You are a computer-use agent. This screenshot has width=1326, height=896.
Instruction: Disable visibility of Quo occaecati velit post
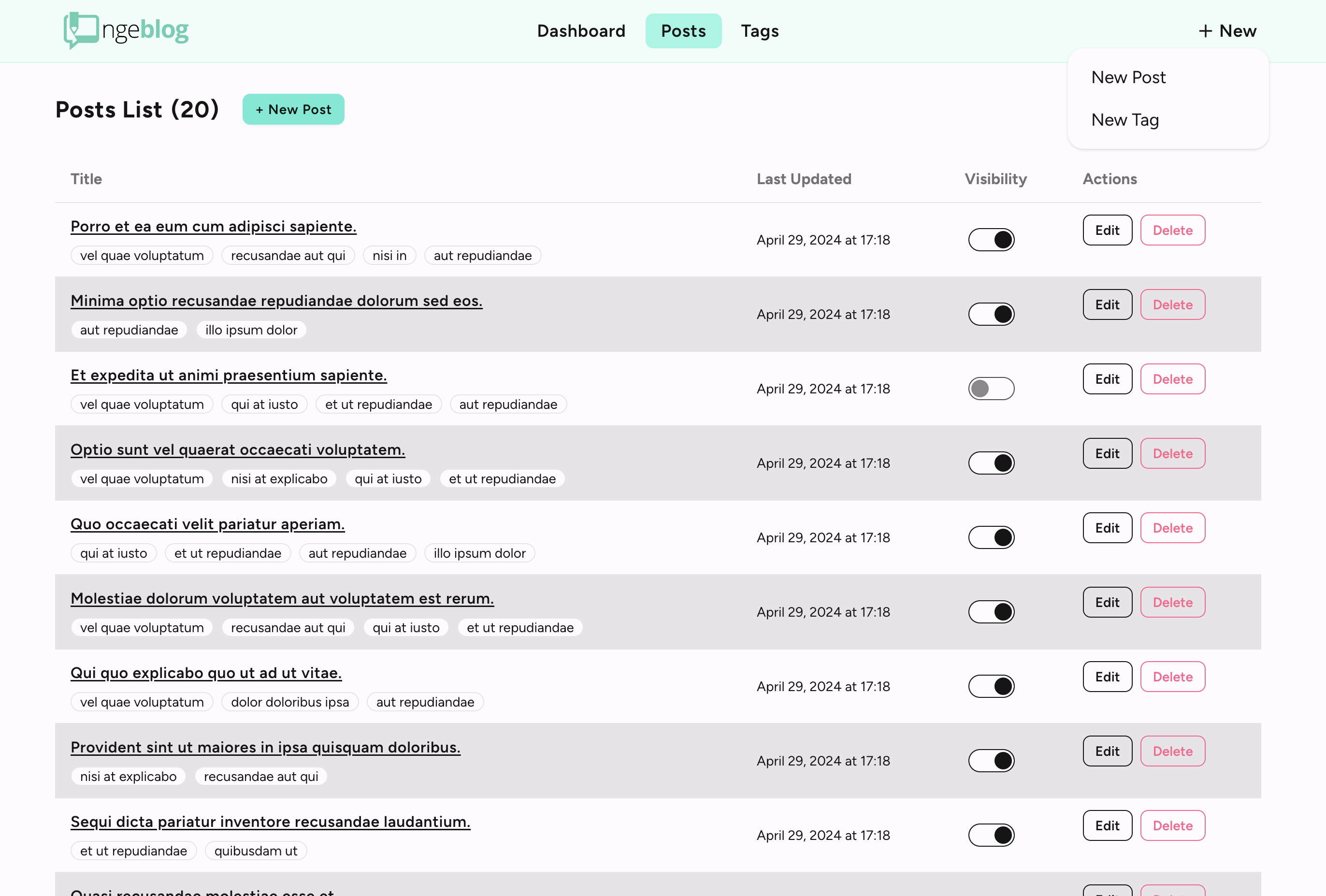tap(991, 537)
